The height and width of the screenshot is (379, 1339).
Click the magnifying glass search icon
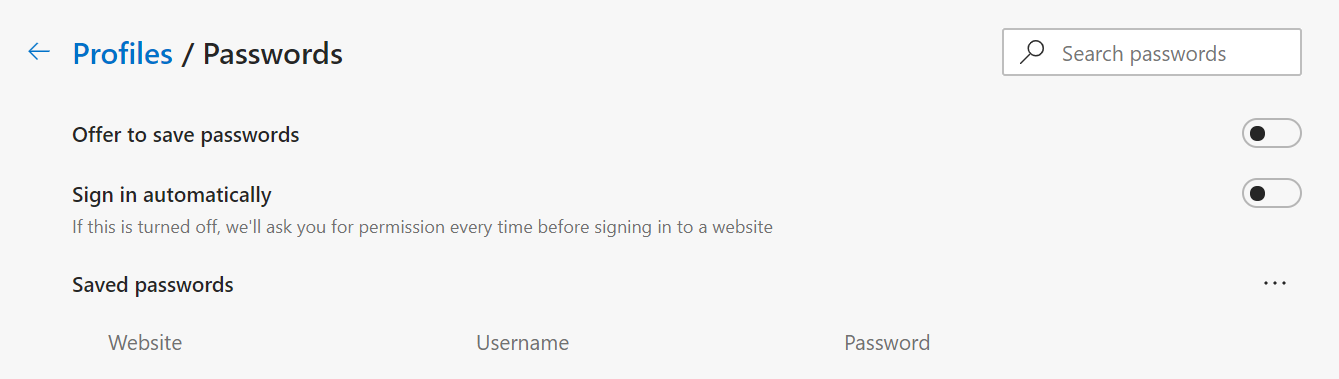pyautogui.click(x=1032, y=53)
